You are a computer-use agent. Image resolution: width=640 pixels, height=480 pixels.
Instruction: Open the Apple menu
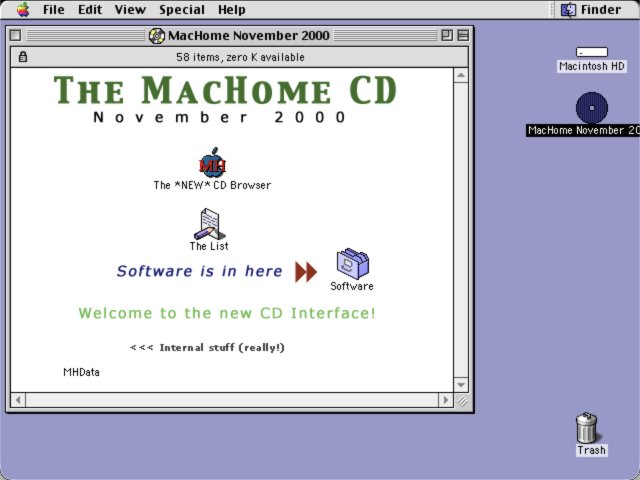23,9
